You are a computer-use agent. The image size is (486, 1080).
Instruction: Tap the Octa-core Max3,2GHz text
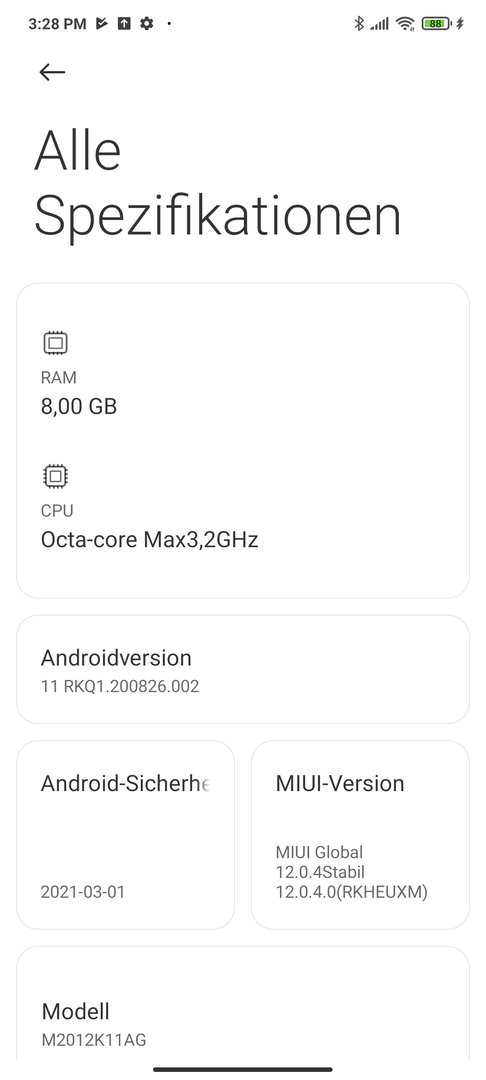(149, 539)
